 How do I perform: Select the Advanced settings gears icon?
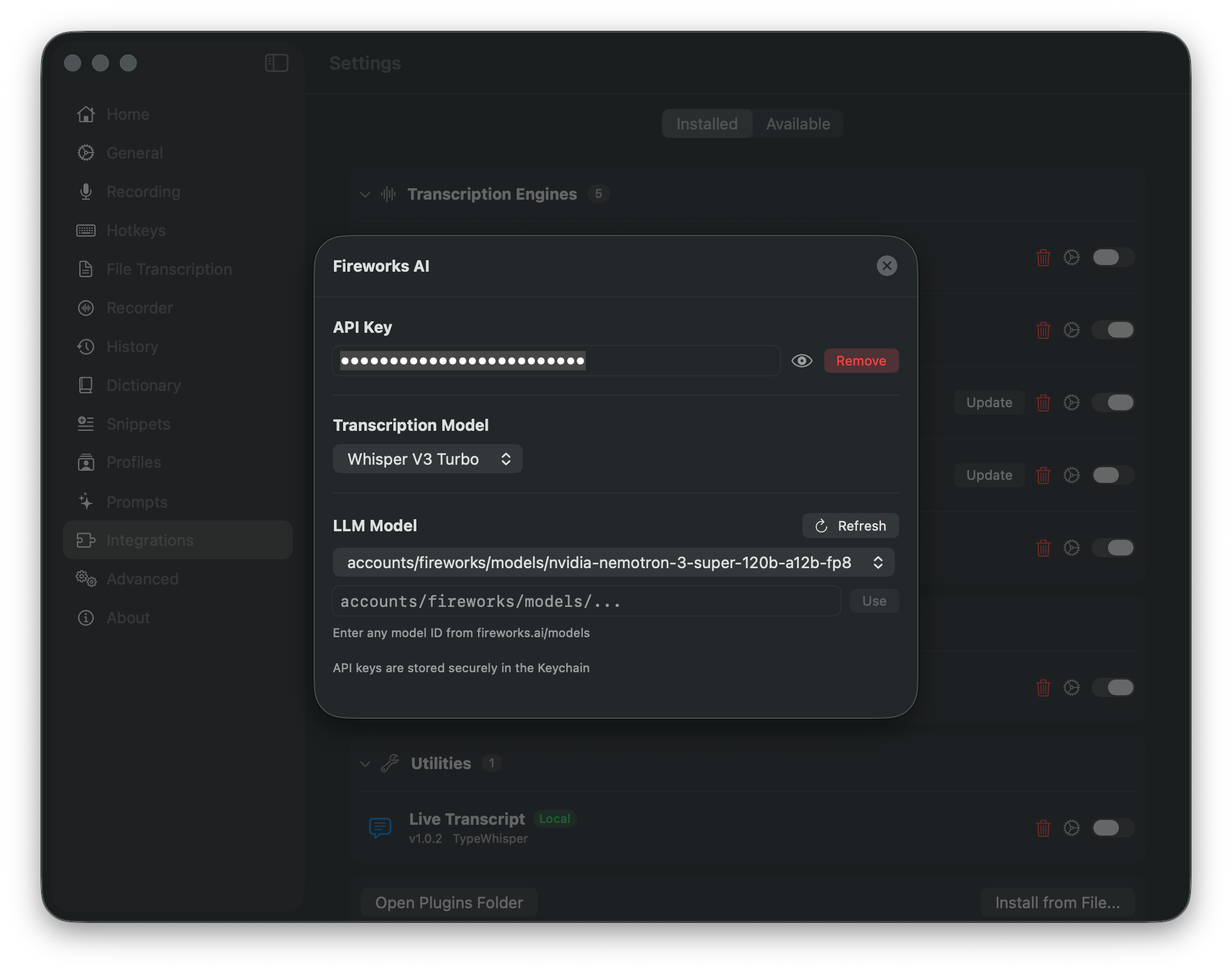[x=85, y=579]
